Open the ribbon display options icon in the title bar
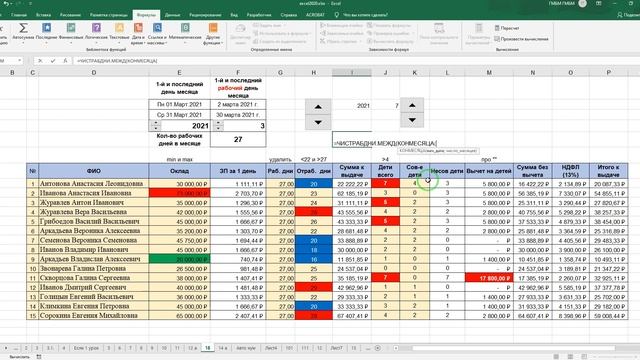The height and width of the screenshot is (360, 640). [x=599, y=4]
